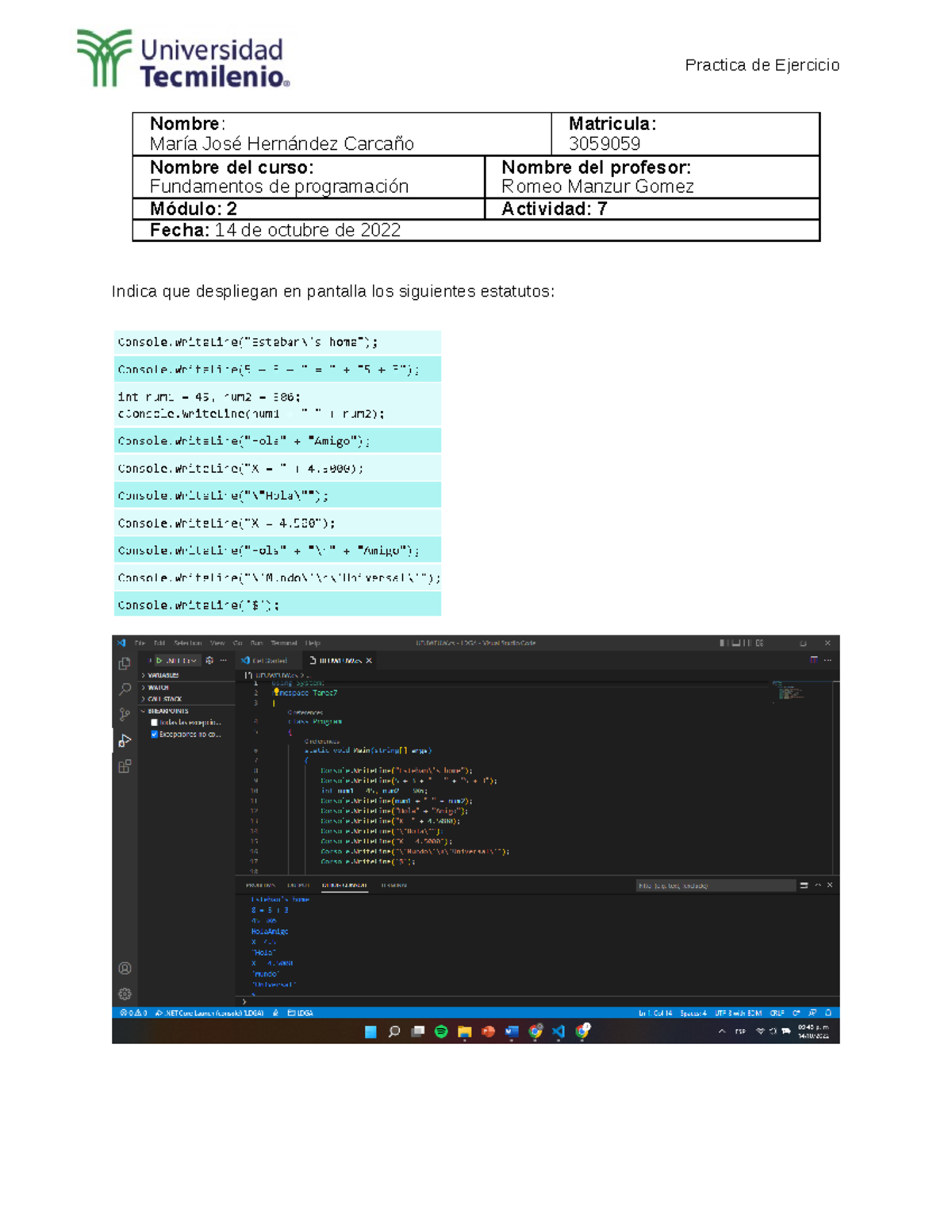Expand the VARIABLES section
952x1232 pixels.
(163, 675)
